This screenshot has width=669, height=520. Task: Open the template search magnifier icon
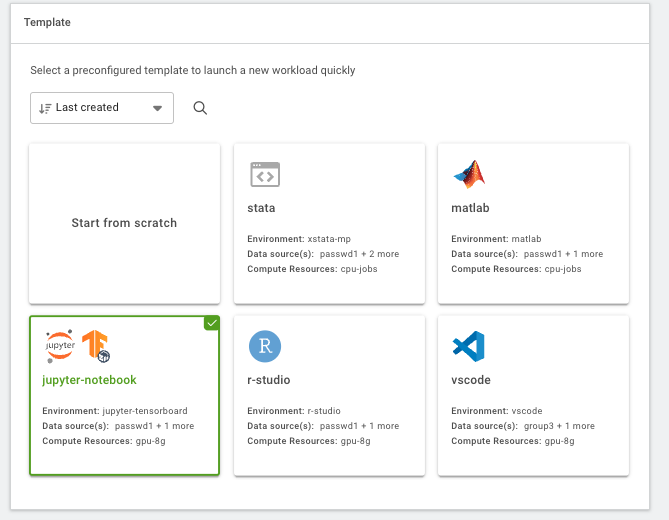[200, 108]
